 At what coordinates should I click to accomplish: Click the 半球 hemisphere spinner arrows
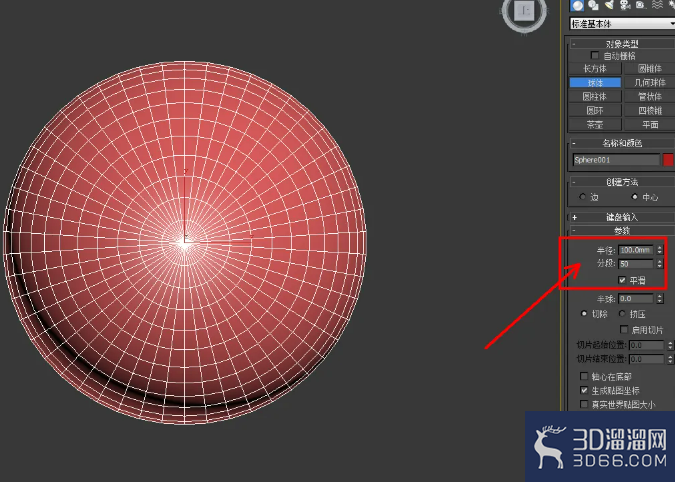[660, 299]
